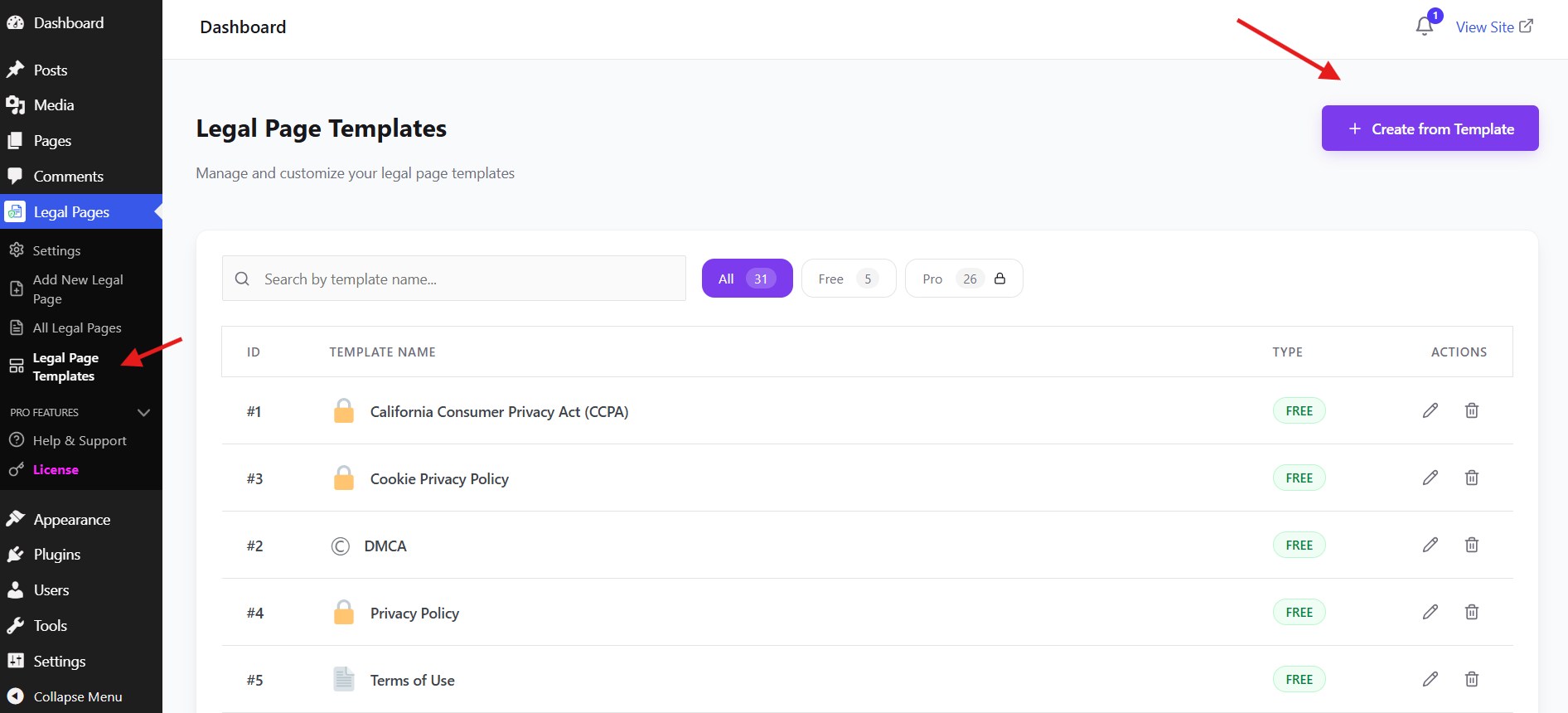
Task: Delete the Terms of Use template
Action: (1472, 679)
